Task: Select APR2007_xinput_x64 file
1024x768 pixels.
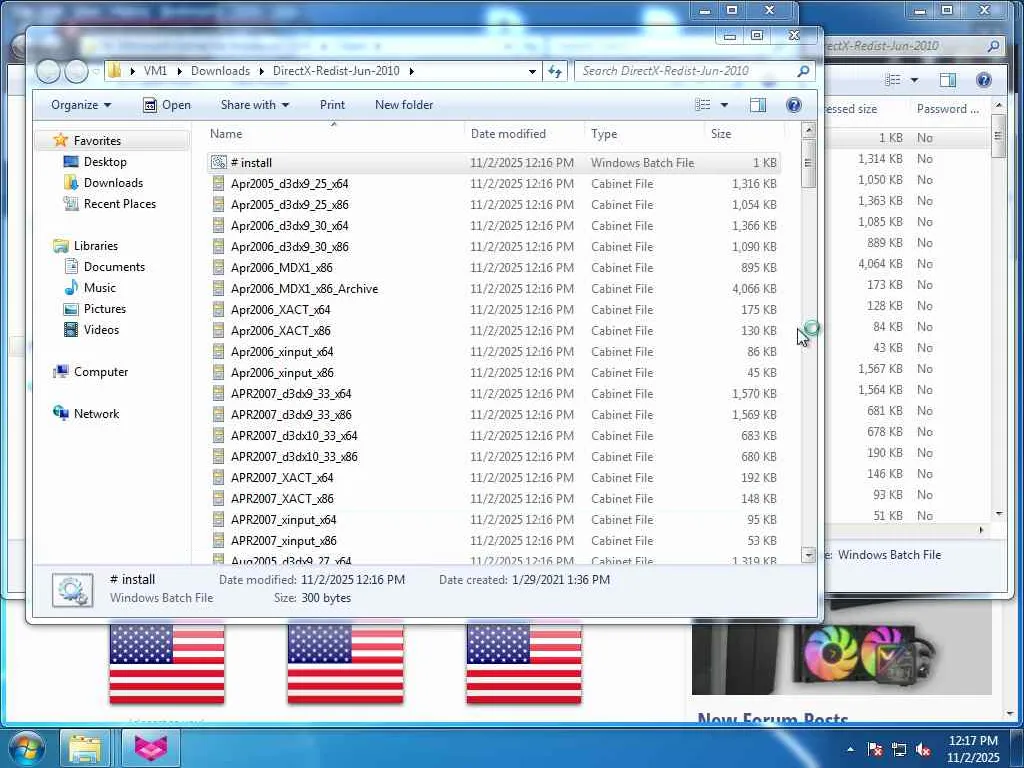Action: [x=283, y=519]
